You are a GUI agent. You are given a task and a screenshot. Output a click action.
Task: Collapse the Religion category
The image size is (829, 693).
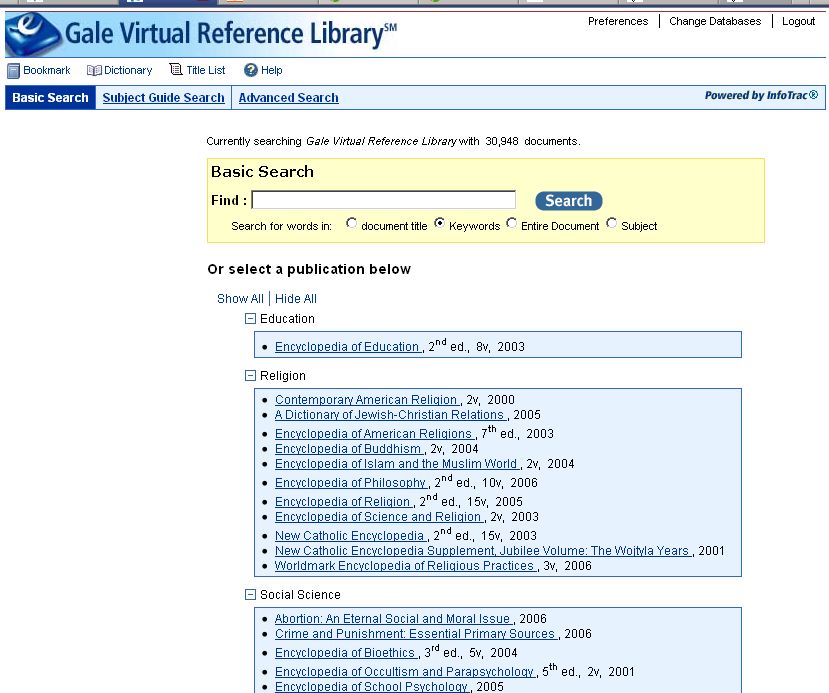tap(251, 376)
